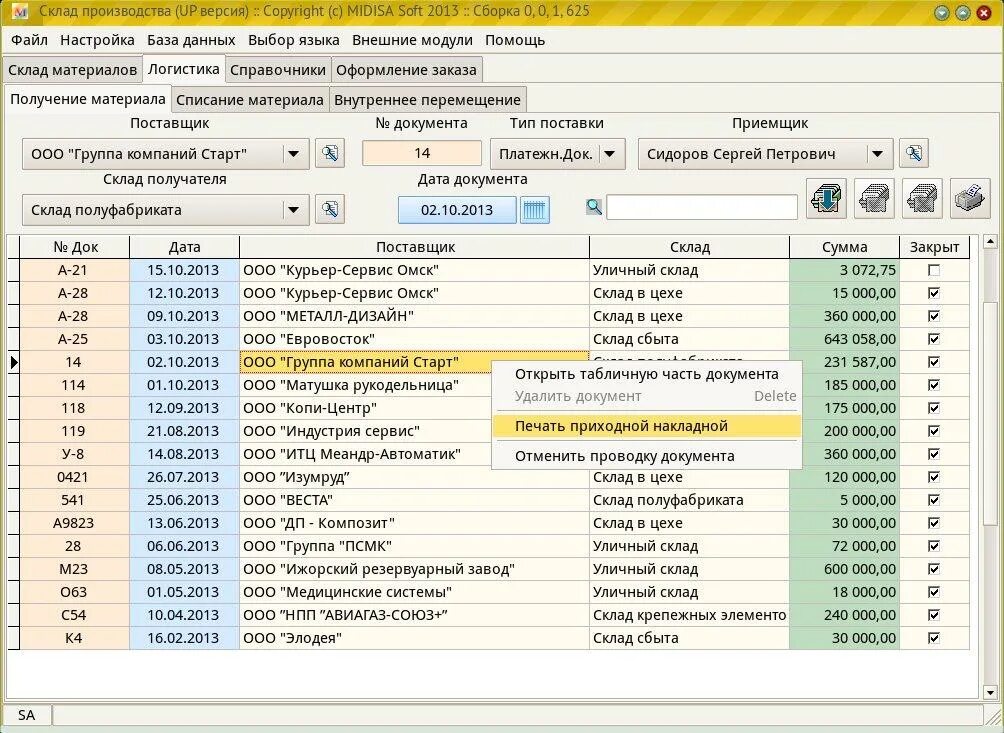Sort by Сумма column header
The image size is (1004, 733).
pos(845,247)
